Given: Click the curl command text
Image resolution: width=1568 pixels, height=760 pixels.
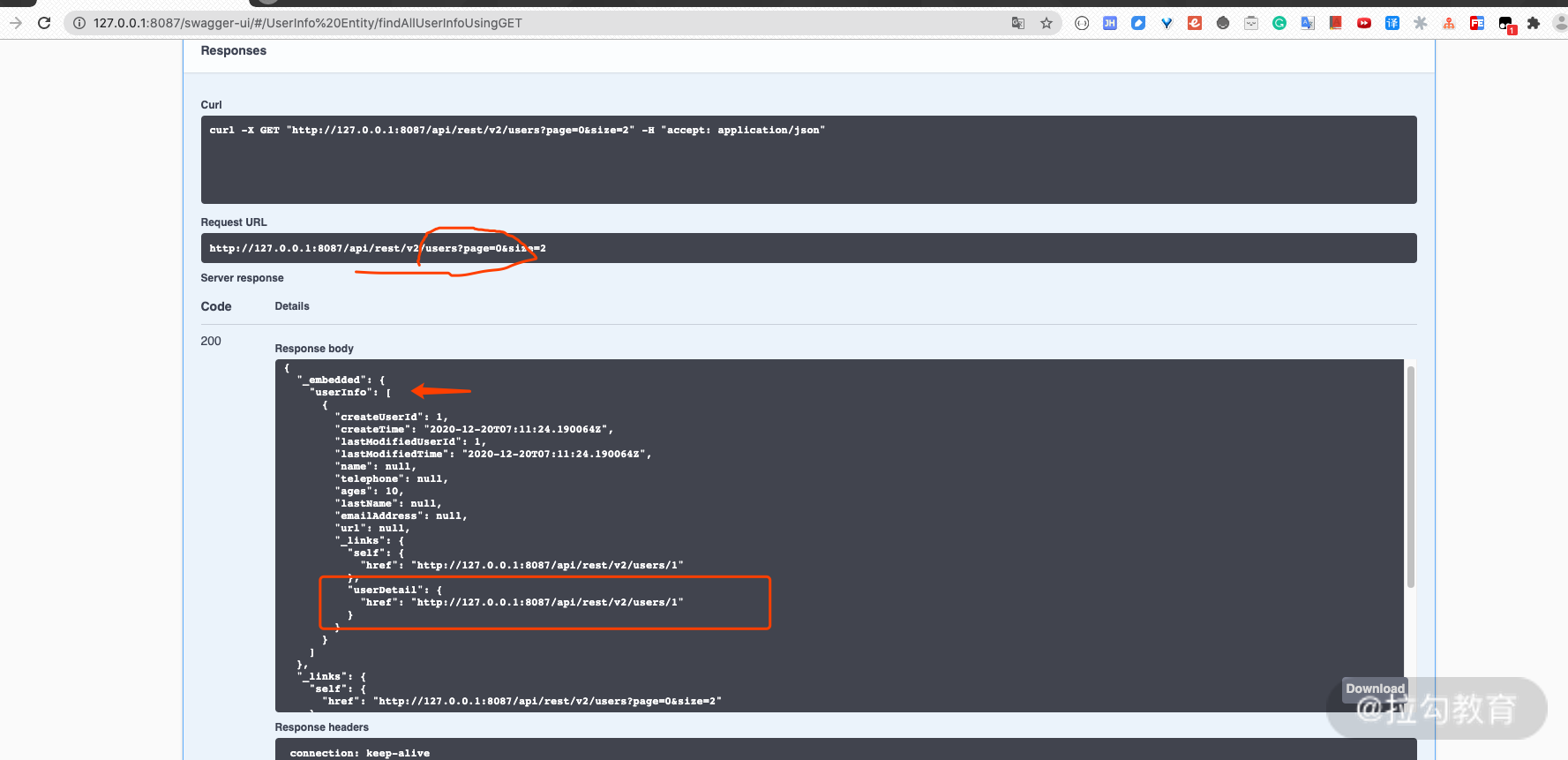Looking at the screenshot, I should pyautogui.click(x=517, y=130).
